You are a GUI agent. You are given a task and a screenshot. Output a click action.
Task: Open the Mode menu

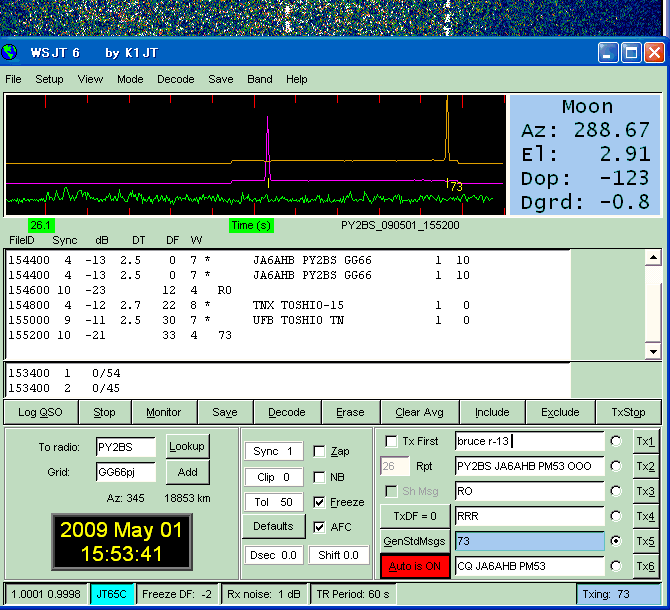(x=130, y=79)
